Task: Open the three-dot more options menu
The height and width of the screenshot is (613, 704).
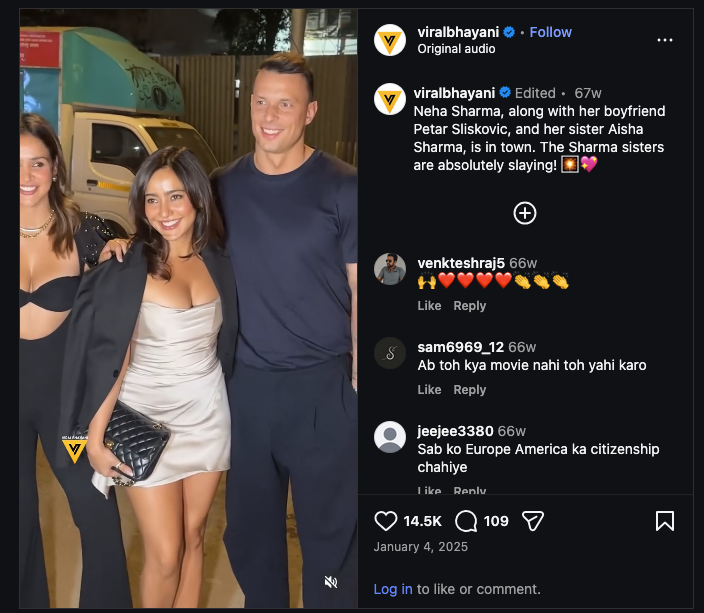Action: coord(665,40)
